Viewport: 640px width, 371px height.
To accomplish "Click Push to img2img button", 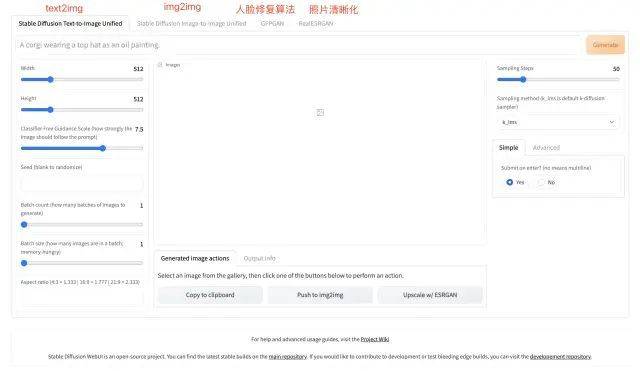I will click(x=320, y=295).
